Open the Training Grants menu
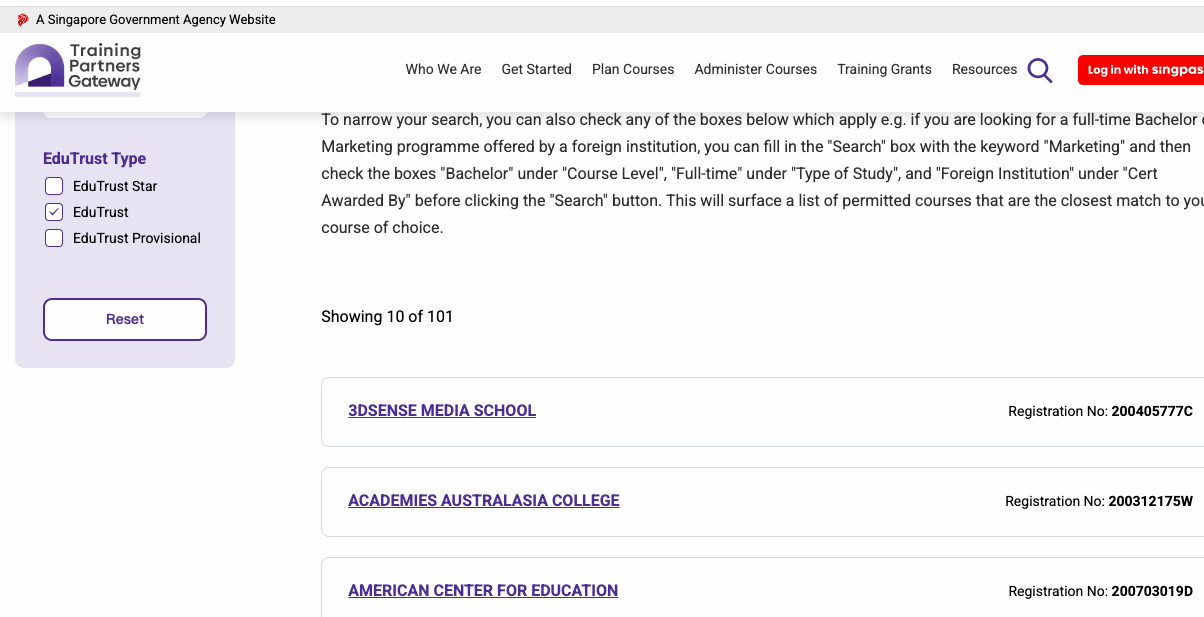Viewport: 1204px width, 617px height. pos(884,70)
